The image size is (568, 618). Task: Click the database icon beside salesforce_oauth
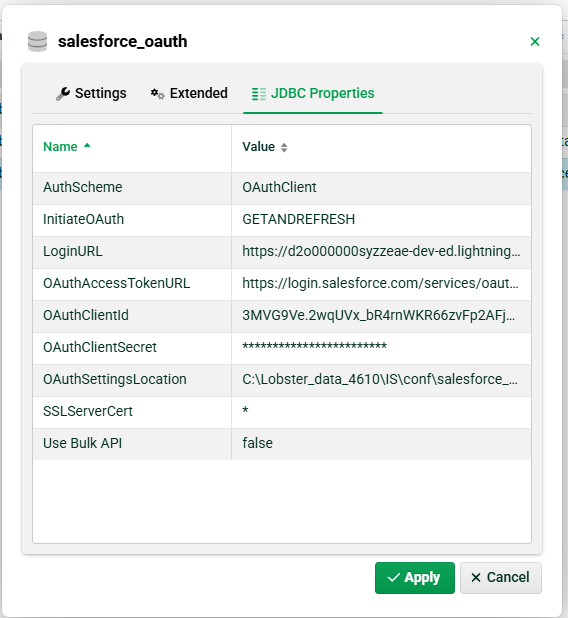[x=37, y=41]
